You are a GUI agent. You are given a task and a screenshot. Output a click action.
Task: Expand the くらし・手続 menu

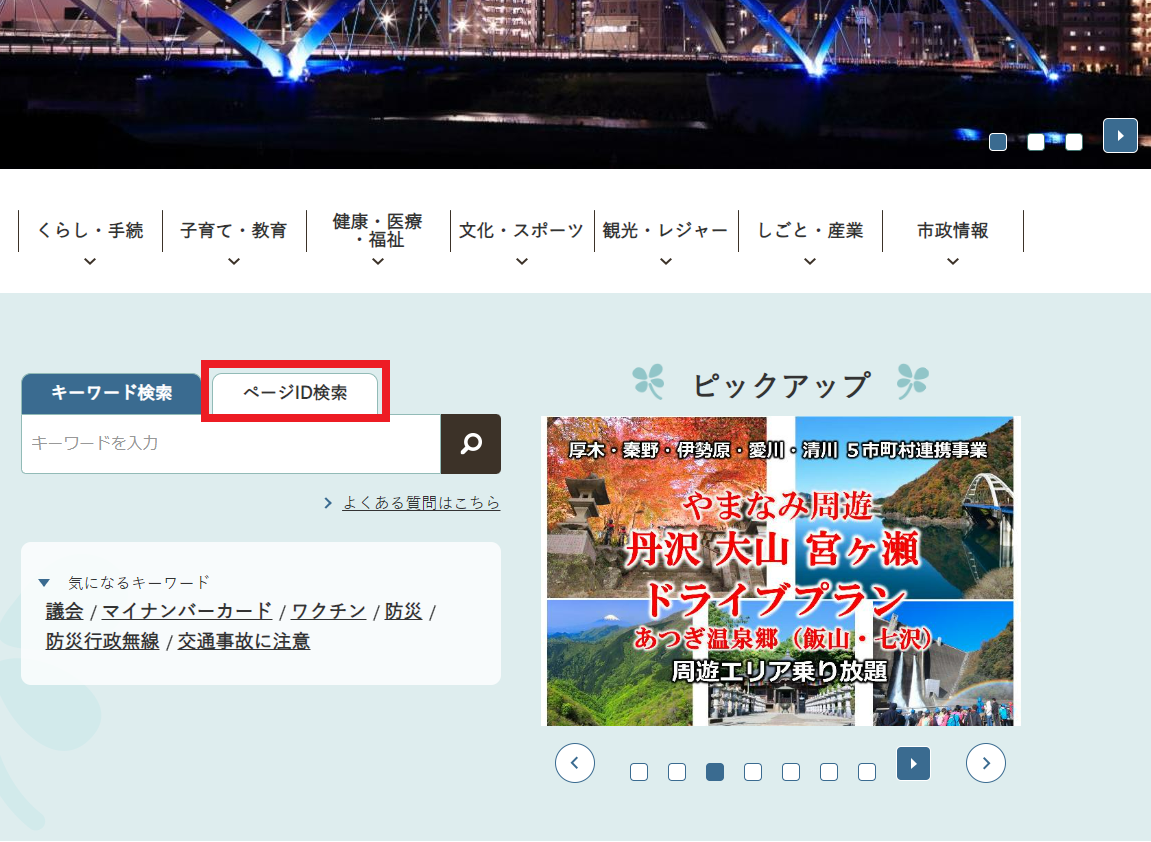[x=90, y=238]
